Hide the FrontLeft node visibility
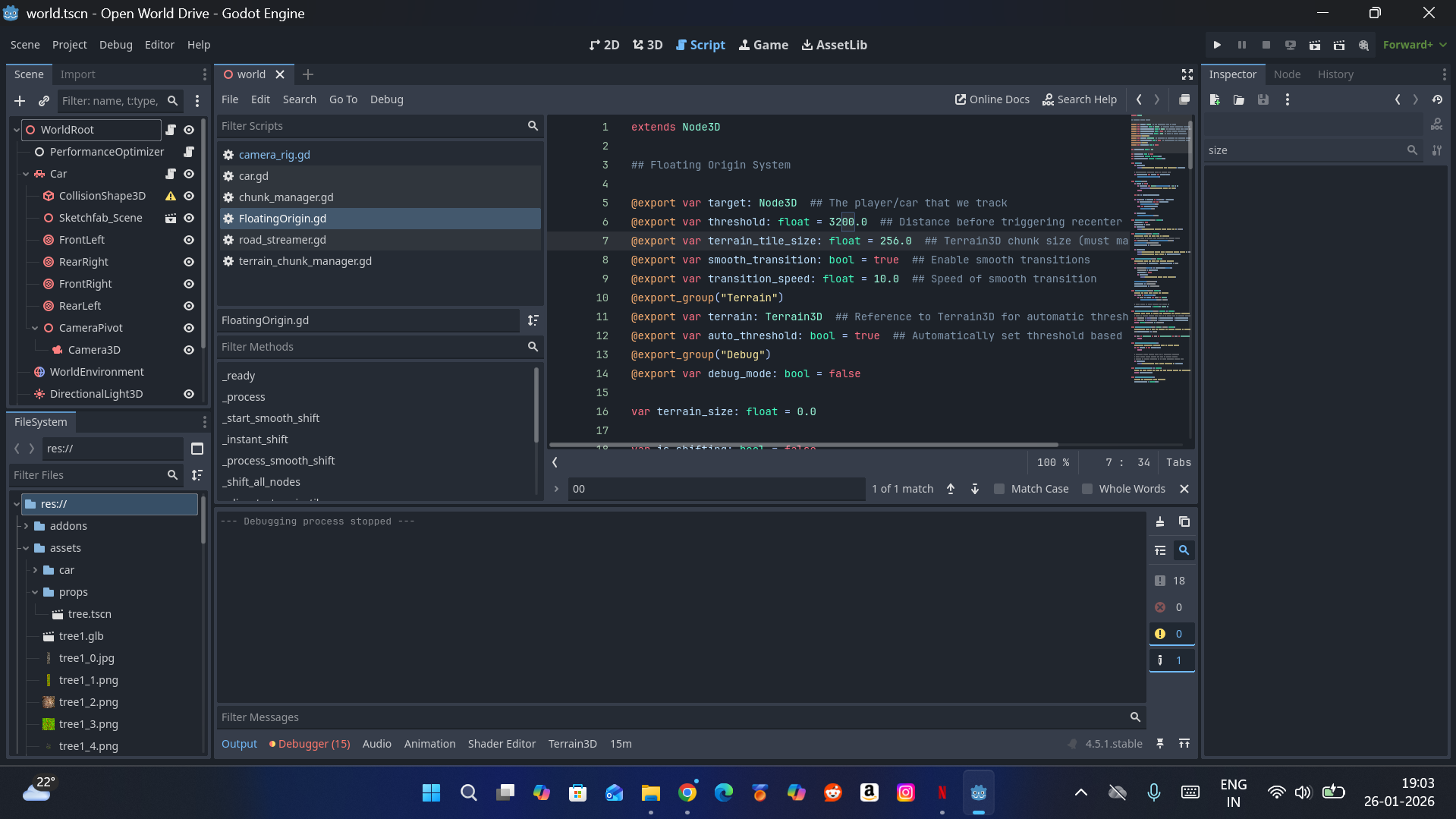 [189, 240]
